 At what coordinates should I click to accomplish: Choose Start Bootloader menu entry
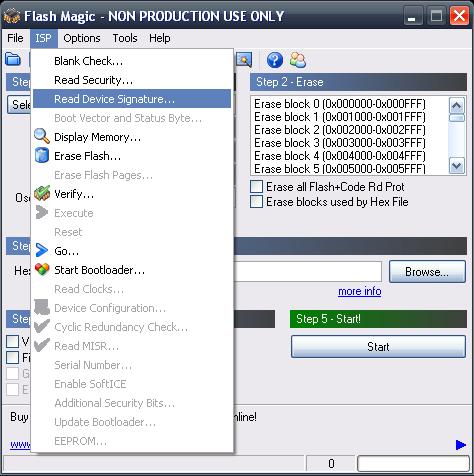[x=132, y=270]
